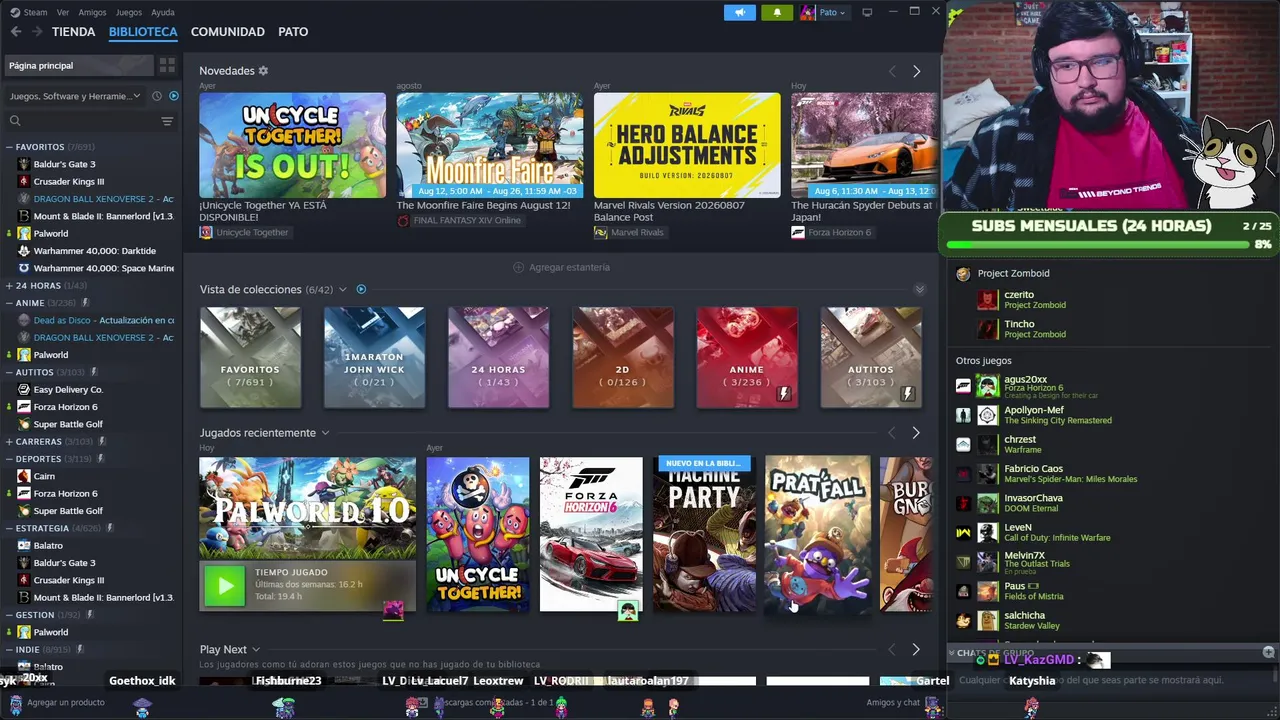Viewport: 1280px width, 720px height.
Task: Collapse the ANIME category
Action: click(9, 303)
